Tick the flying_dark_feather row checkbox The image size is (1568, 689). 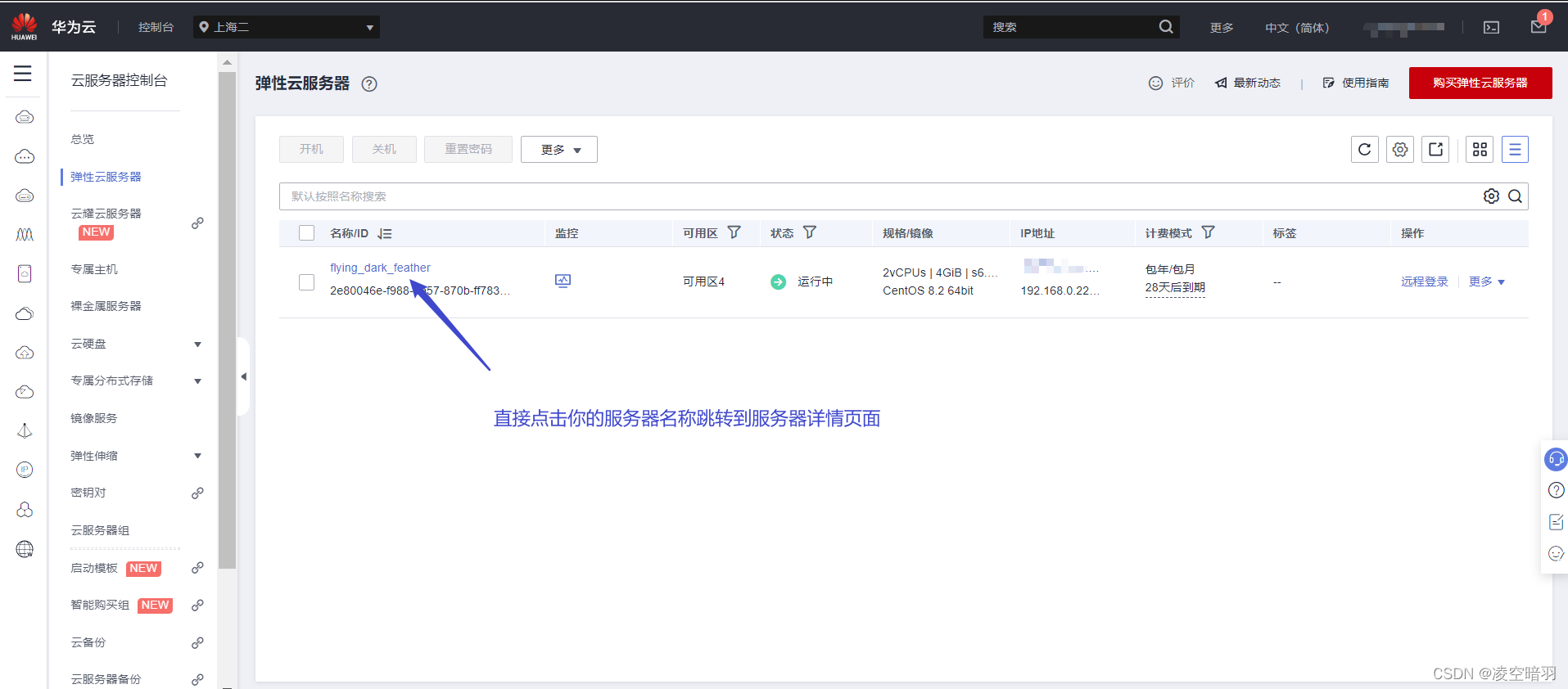pyautogui.click(x=307, y=282)
